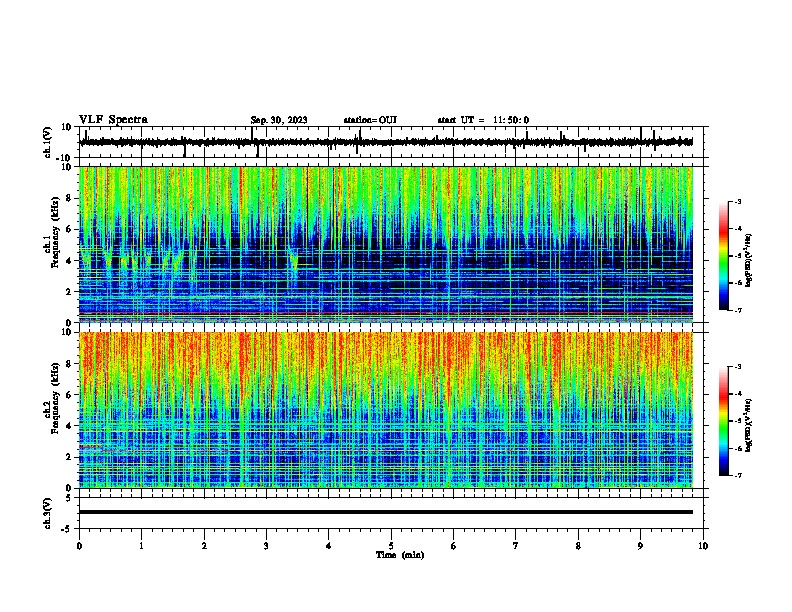Click time axis tick label "7"
Screen dimensions: 792x612
pos(516,546)
